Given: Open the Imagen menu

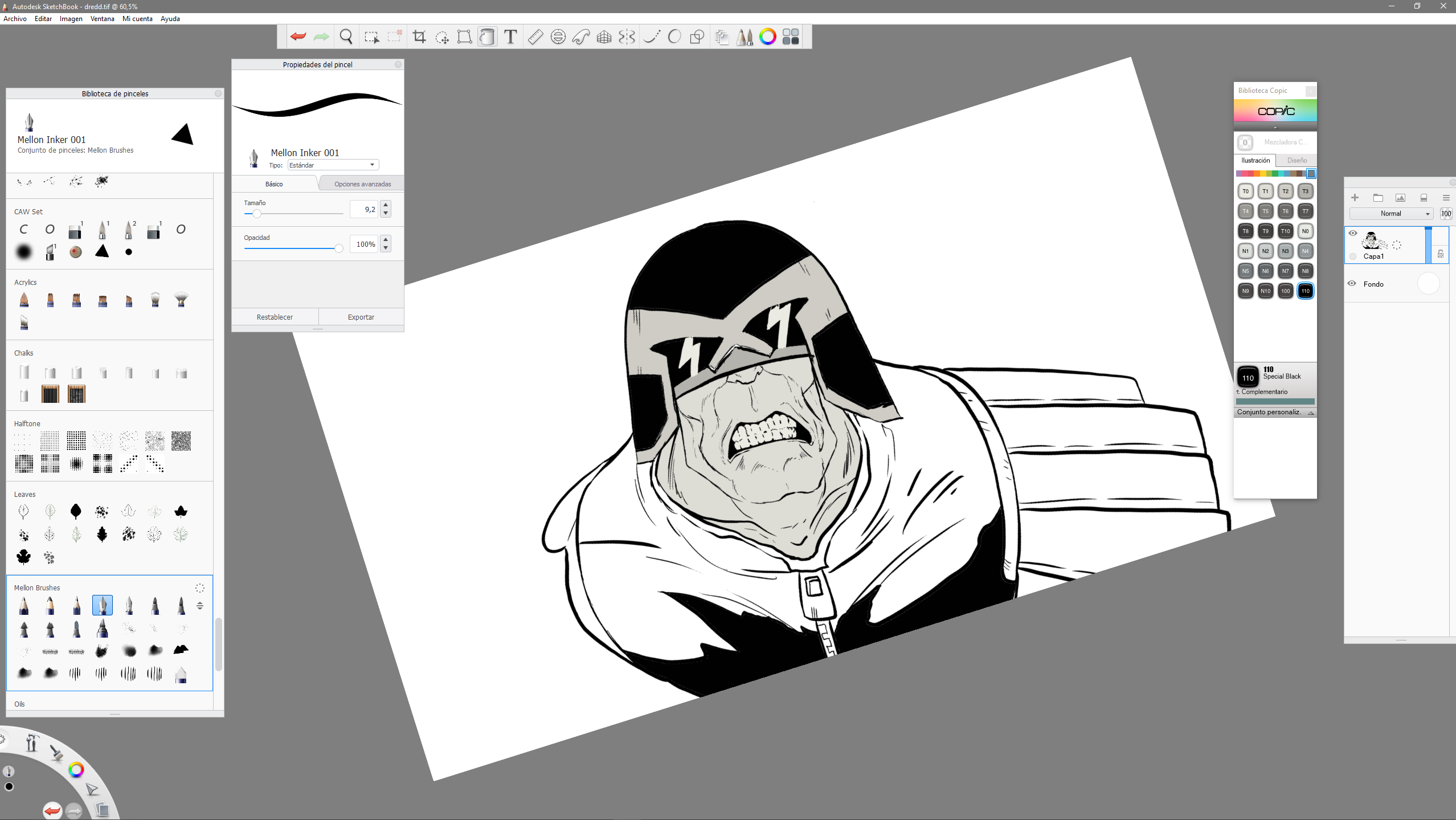Looking at the screenshot, I should [71, 19].
